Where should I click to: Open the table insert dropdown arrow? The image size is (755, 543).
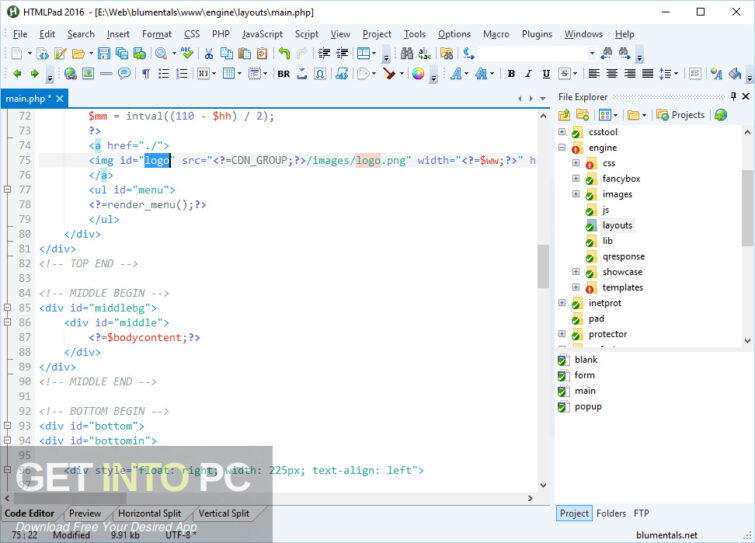[239, 74]
